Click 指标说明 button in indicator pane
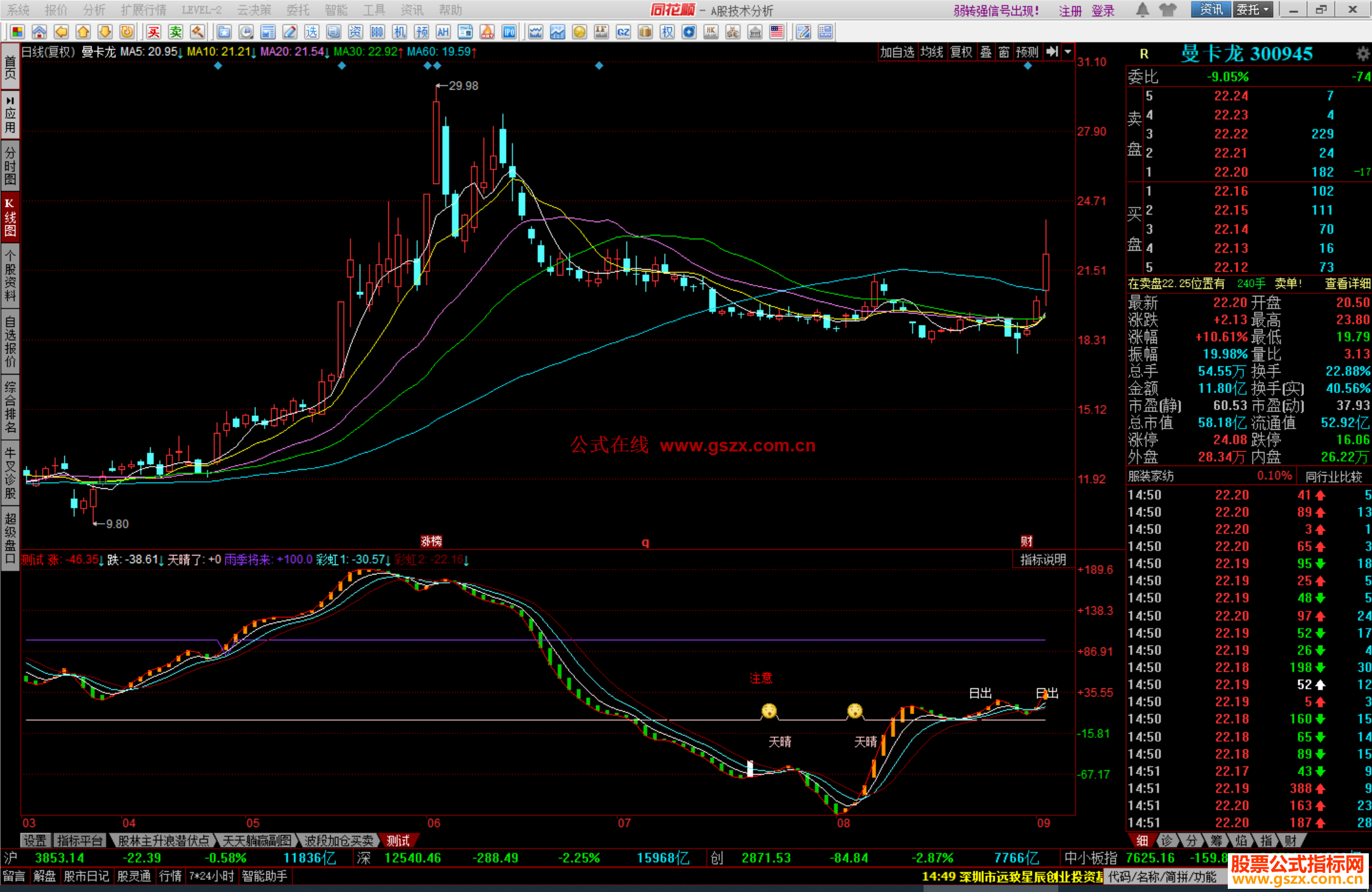The image size is (1372, 892). 1043,559
